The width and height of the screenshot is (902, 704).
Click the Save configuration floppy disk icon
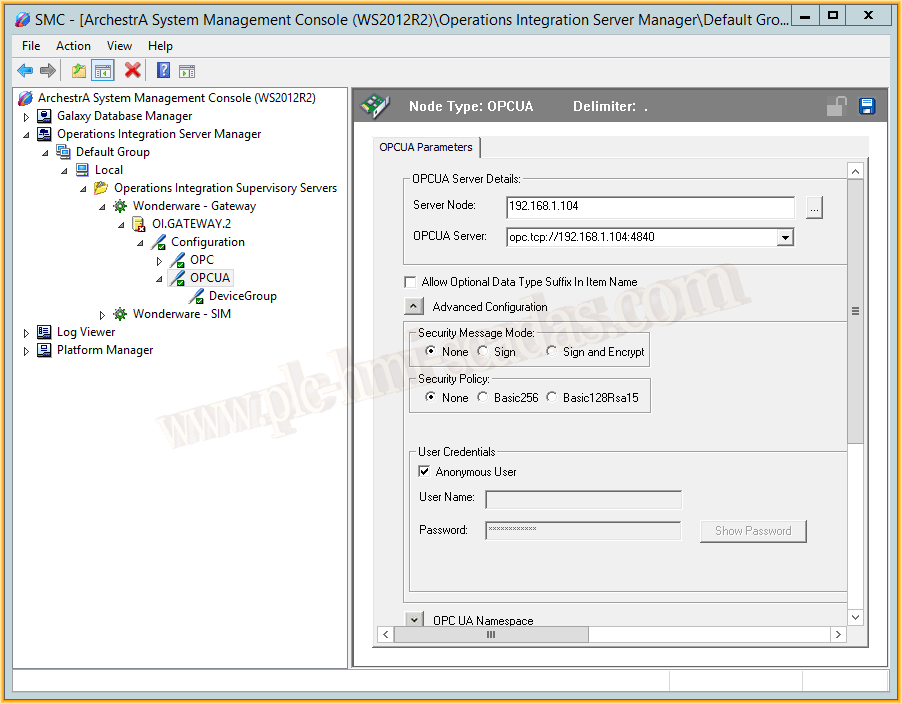(x=867, y=107)
